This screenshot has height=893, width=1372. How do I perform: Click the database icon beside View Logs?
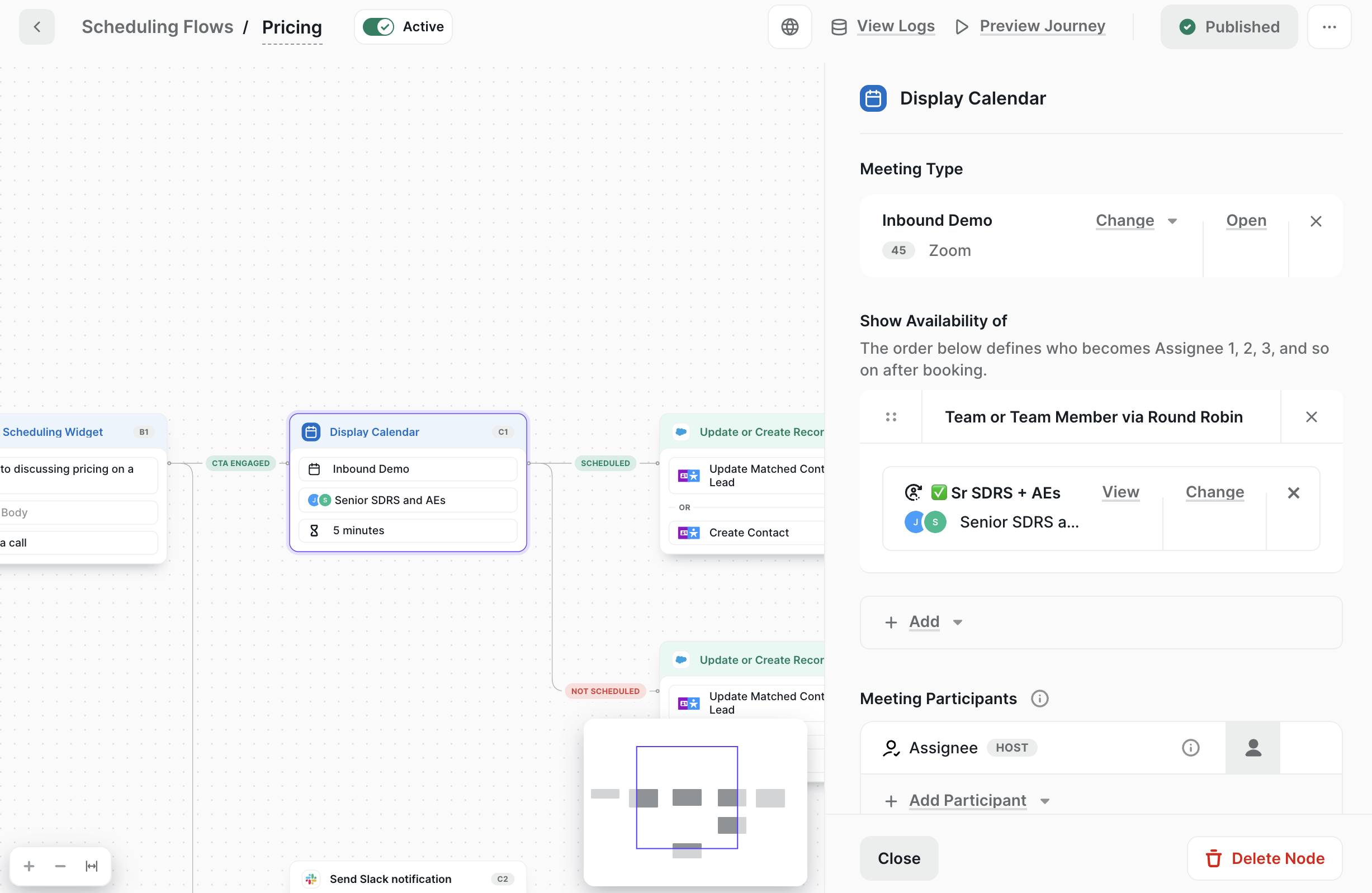[839, 27]
